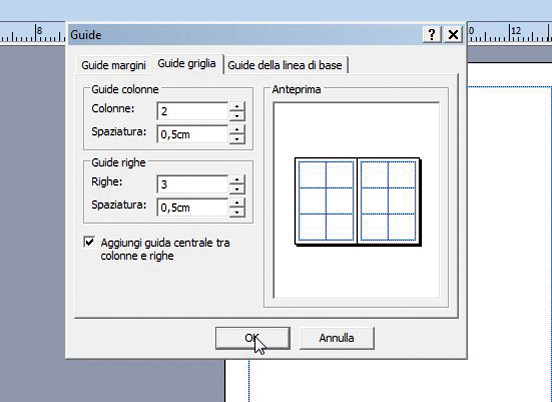Screen dimensions: 552x402
Task: Decrease column Spaziatura with down arrow
Action: (x=237, y=139)
